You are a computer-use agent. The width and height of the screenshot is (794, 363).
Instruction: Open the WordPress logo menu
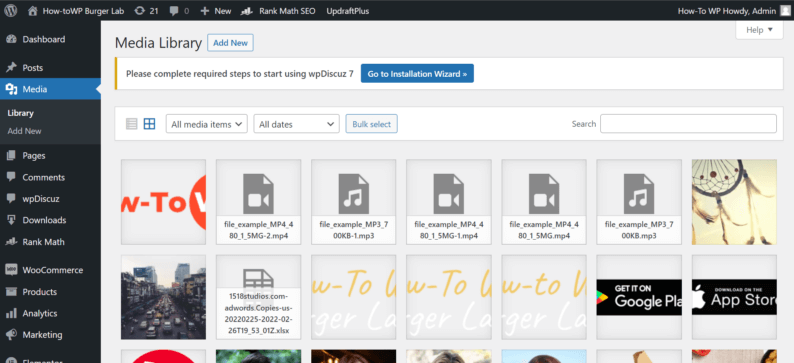click(x=11, y=11)
